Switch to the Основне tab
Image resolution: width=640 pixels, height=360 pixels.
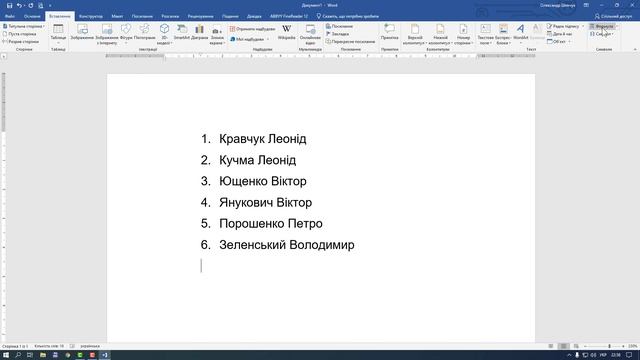coord(32,16)
